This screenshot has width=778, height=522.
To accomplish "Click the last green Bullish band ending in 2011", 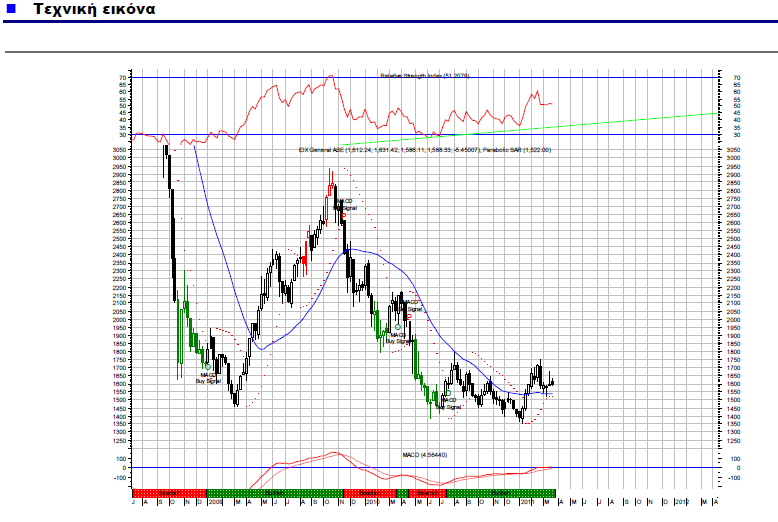I will 501,493.
